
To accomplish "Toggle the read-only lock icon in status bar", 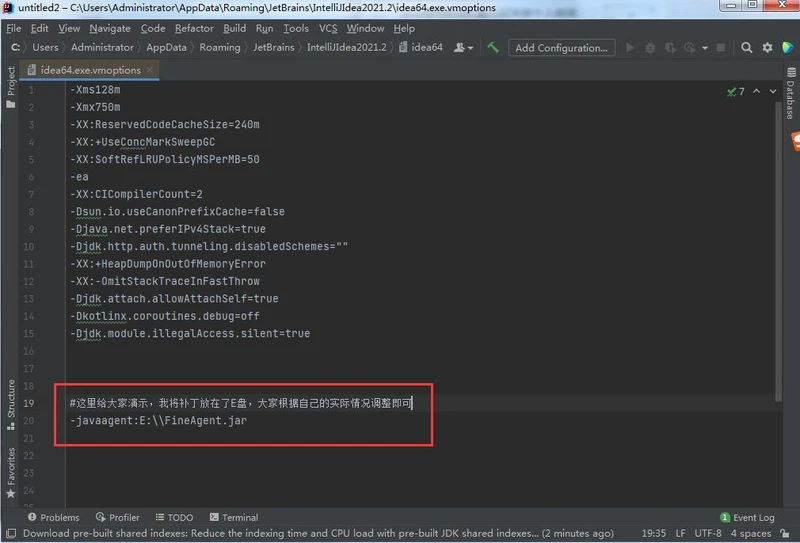I will 787,533.
